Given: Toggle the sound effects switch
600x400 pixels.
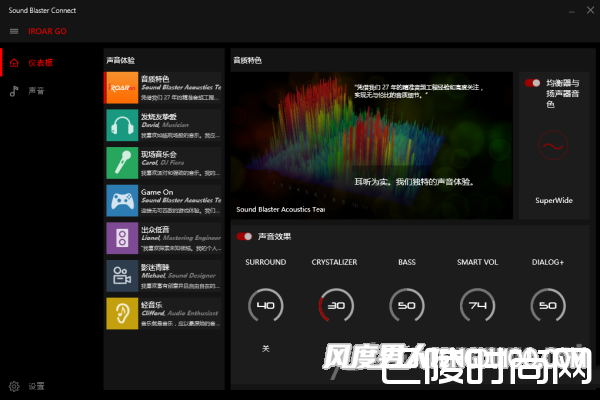Looking at the screenshot, I should pyautogui.click(x=244, y=237).
